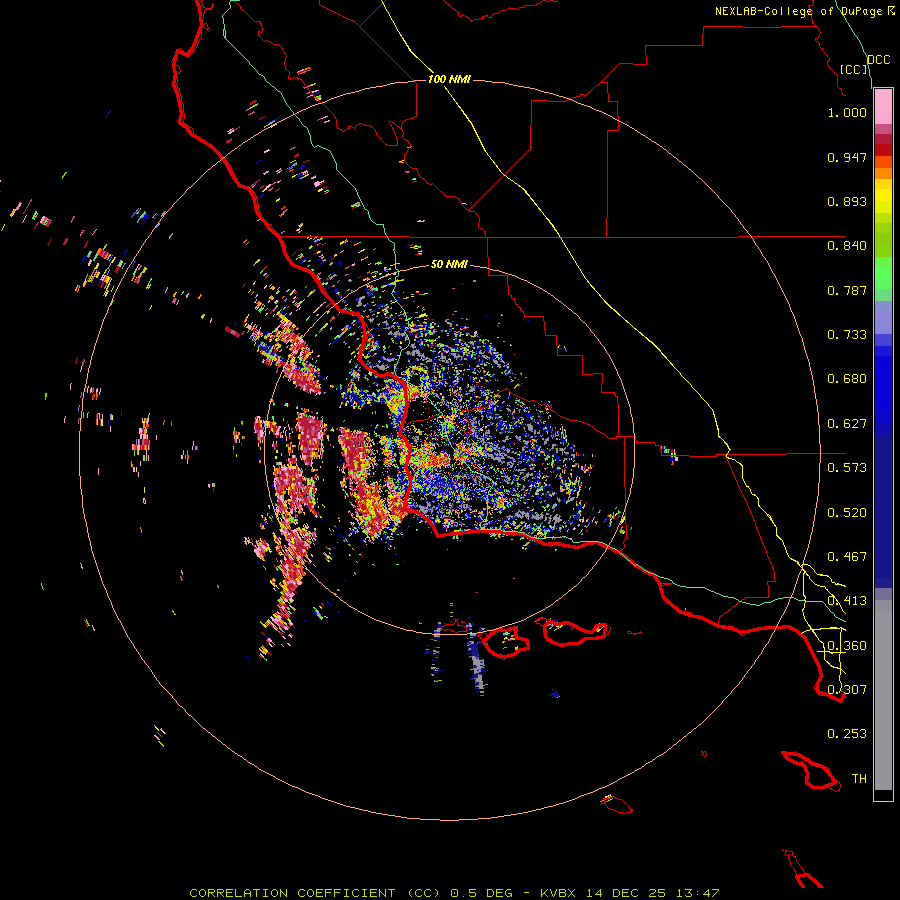Pick the light pink swatch atop the color bar

[x=883, y=107]
